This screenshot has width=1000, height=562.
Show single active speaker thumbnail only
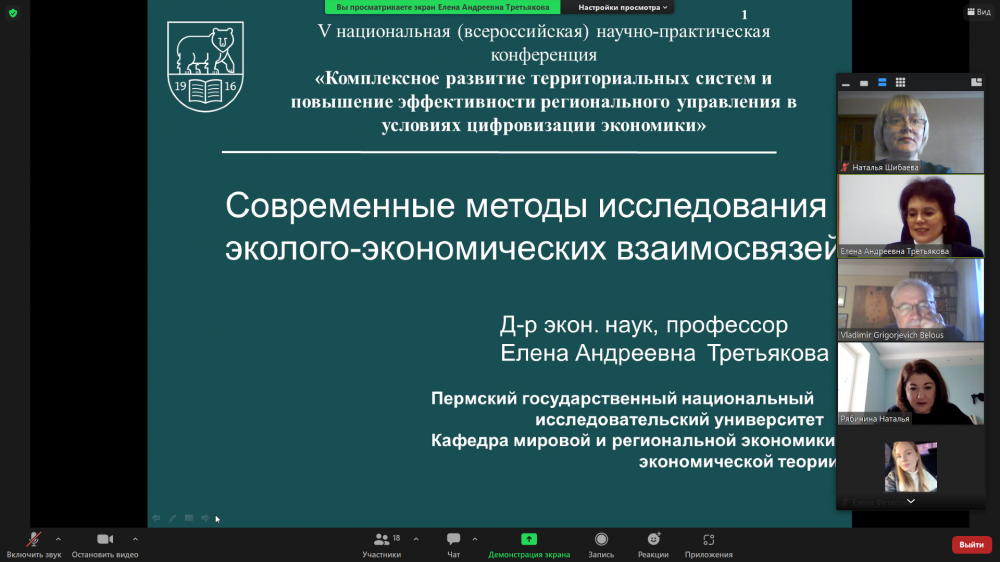(x=864, y=82)
